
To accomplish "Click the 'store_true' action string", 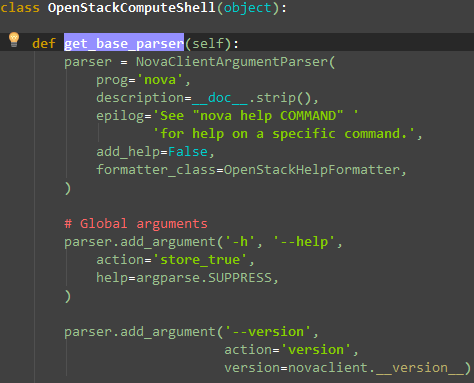I will tap(200, 260).
